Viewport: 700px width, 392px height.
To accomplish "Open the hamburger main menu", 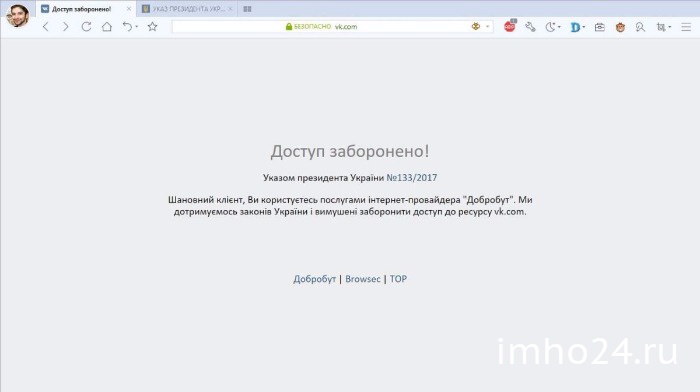I will (686, 27).
